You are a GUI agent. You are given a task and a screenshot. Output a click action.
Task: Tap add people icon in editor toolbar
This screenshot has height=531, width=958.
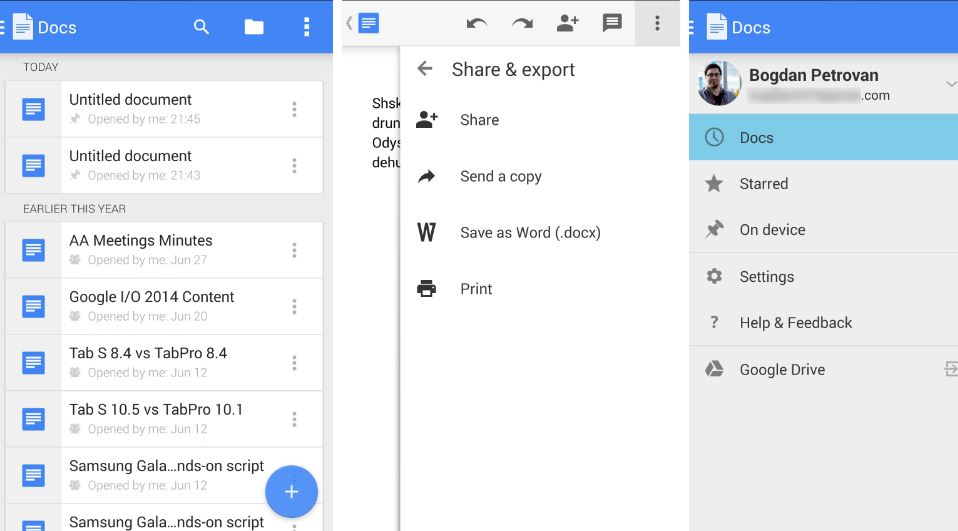point(568,23)
